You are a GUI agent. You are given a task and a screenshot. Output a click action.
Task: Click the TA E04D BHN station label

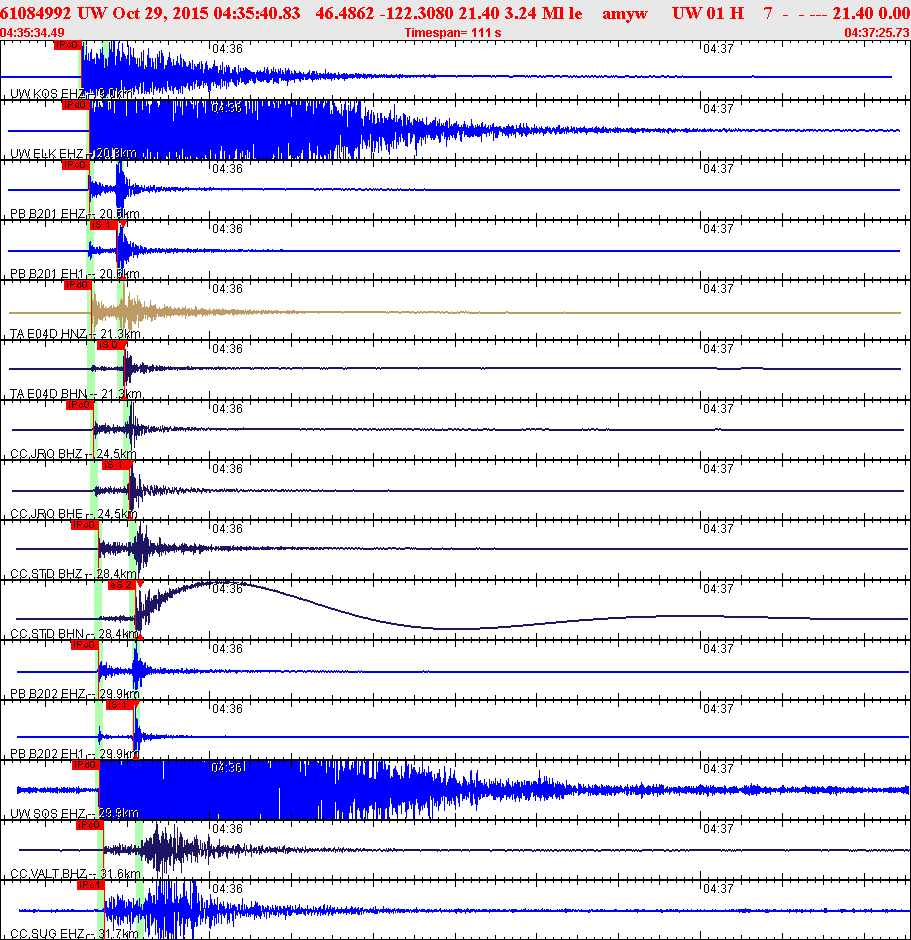(76, 393)
